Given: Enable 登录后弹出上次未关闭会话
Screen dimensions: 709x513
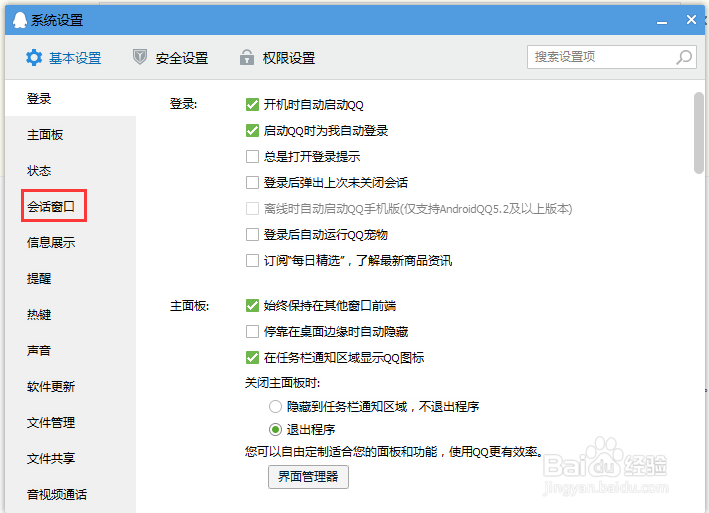Looking at the screenshot, I should [x=252, y=183].
